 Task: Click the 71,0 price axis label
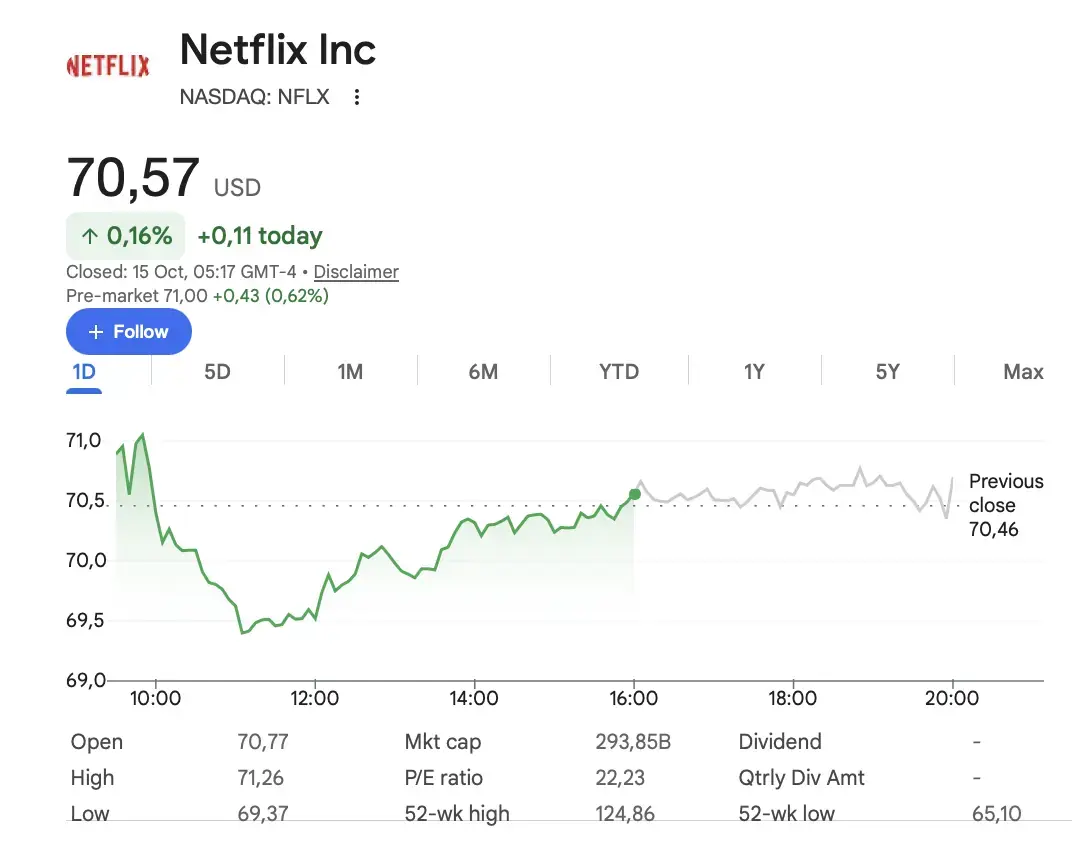[x=83, y=440]
